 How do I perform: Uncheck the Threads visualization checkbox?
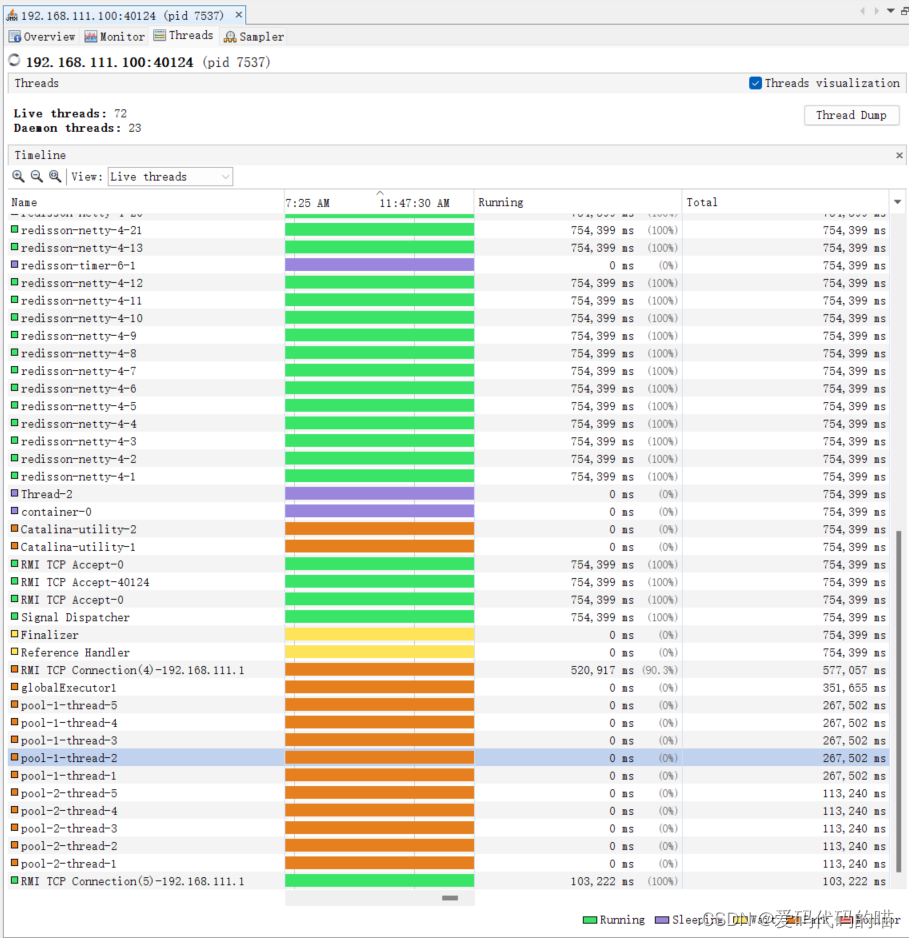tap(757, 83)
